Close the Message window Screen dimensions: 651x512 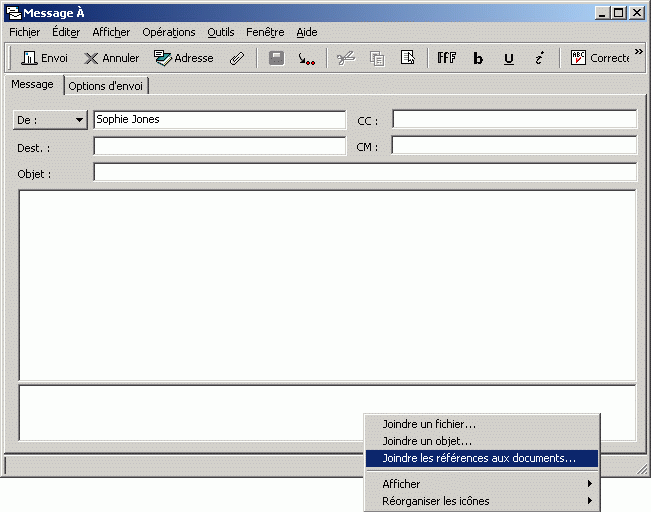[636, 13]
